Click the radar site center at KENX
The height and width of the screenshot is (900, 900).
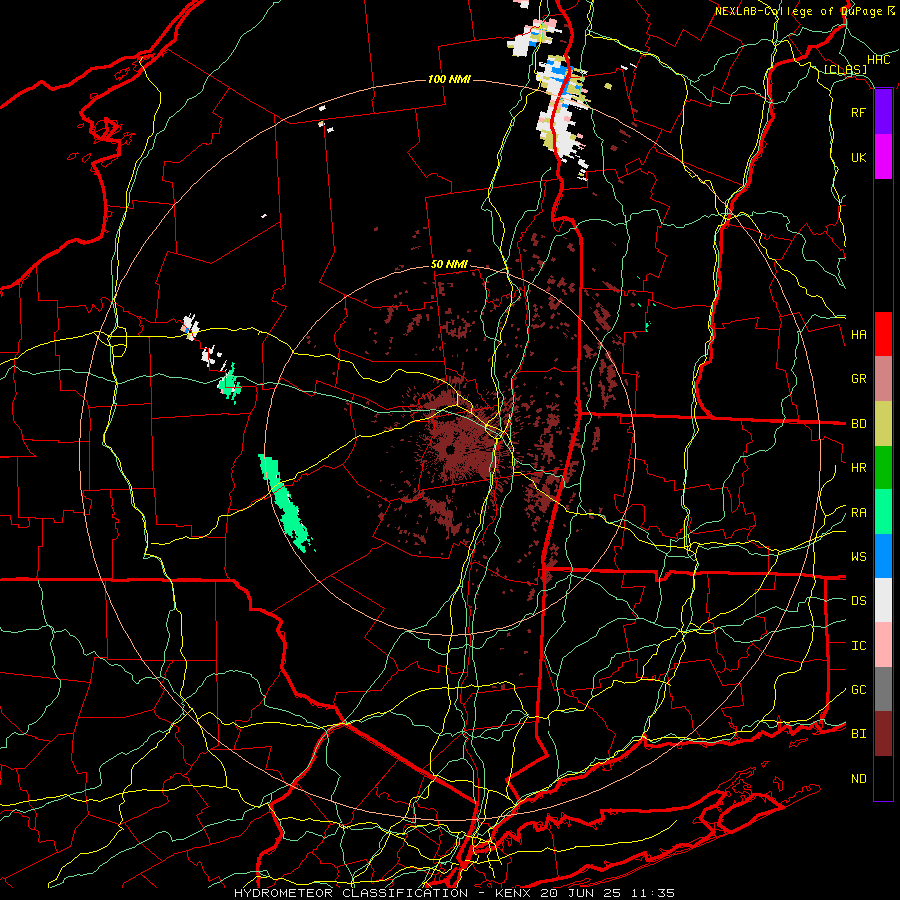(450, 449)
